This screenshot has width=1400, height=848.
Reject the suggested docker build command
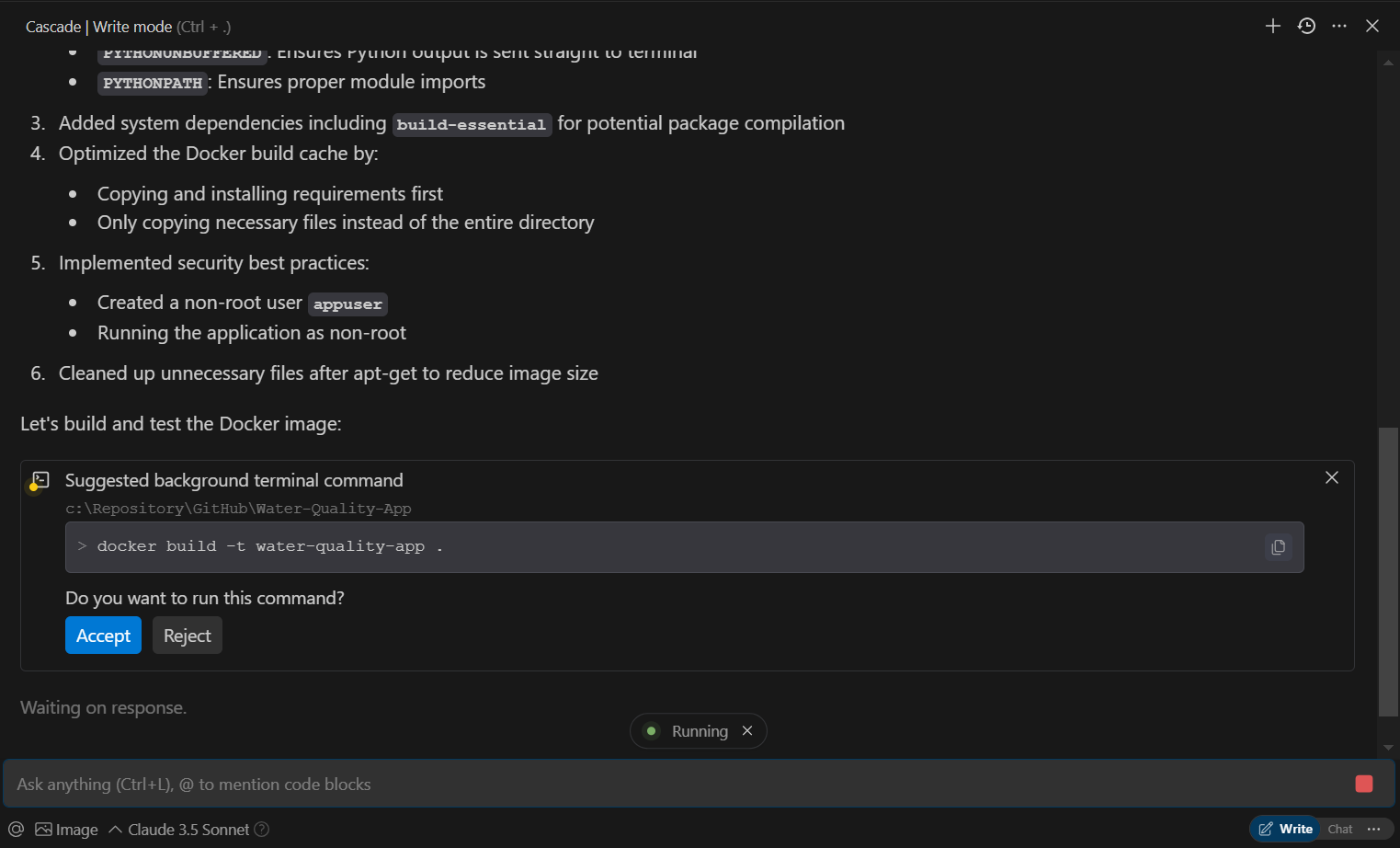coord(188,636)
